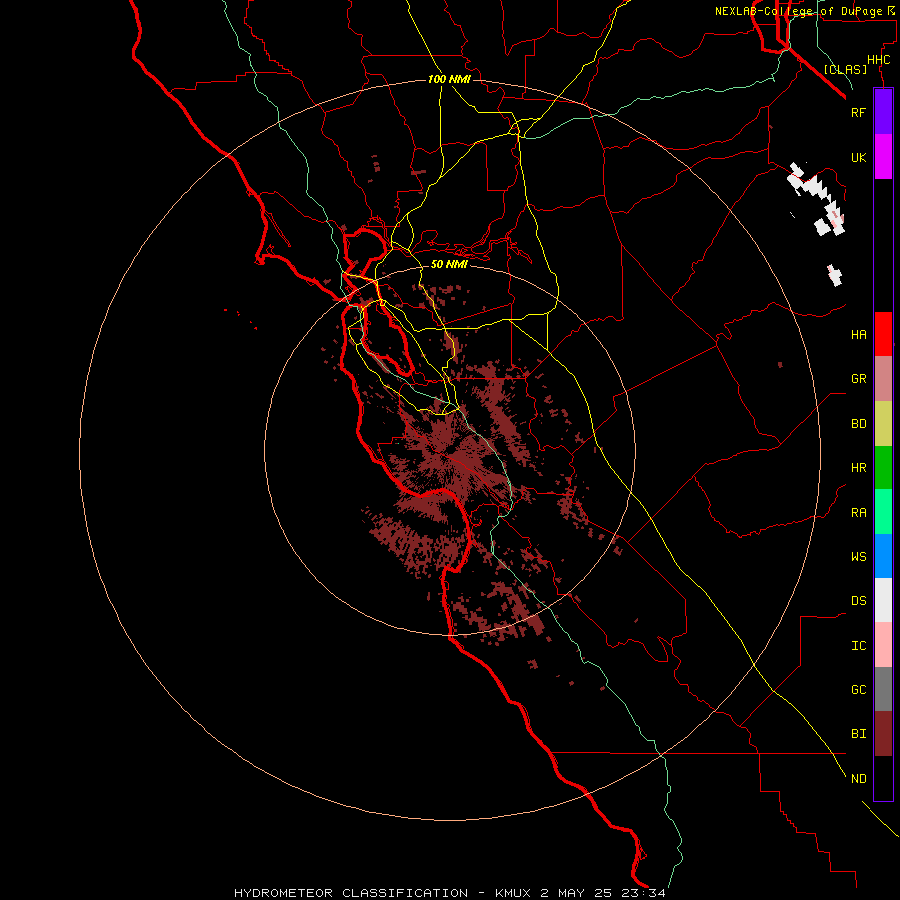Screen dimensions: 900x900
Task: Click the KMUX radar station identifier
Action: coord(514,893)
